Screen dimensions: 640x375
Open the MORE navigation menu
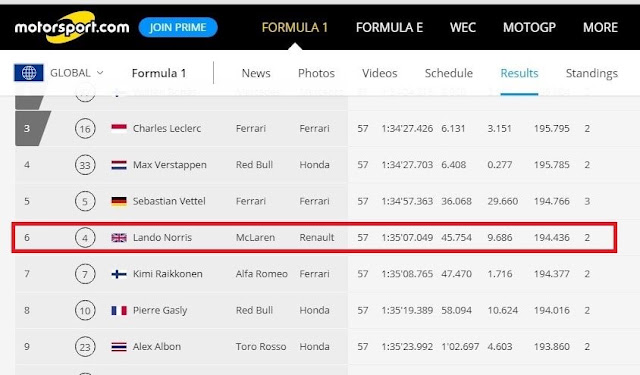600,27
